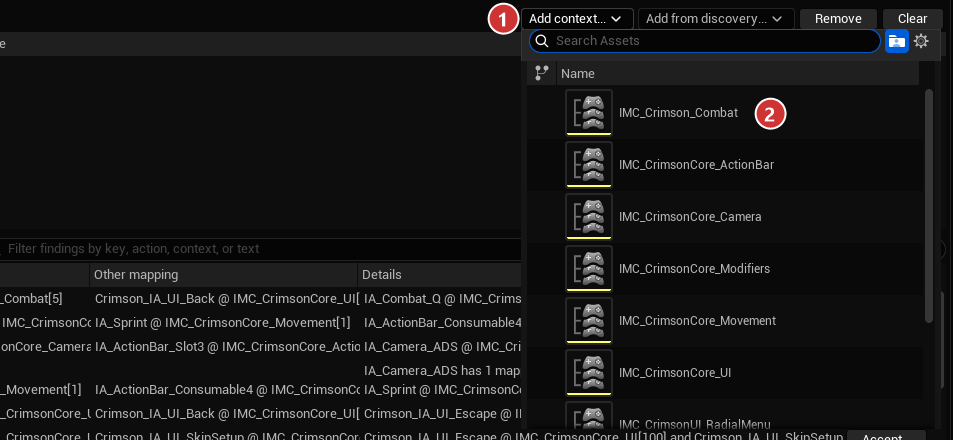The image size is (953, 440).
Task: Click the Clear button
Action: (912, 19)
